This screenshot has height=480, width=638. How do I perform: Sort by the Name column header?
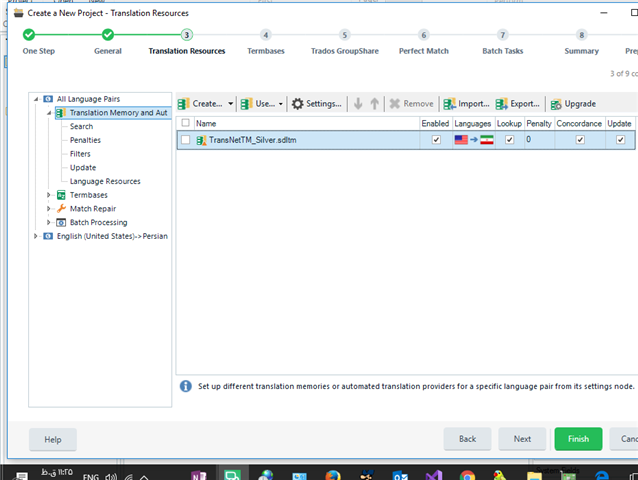tap(305, 123)
